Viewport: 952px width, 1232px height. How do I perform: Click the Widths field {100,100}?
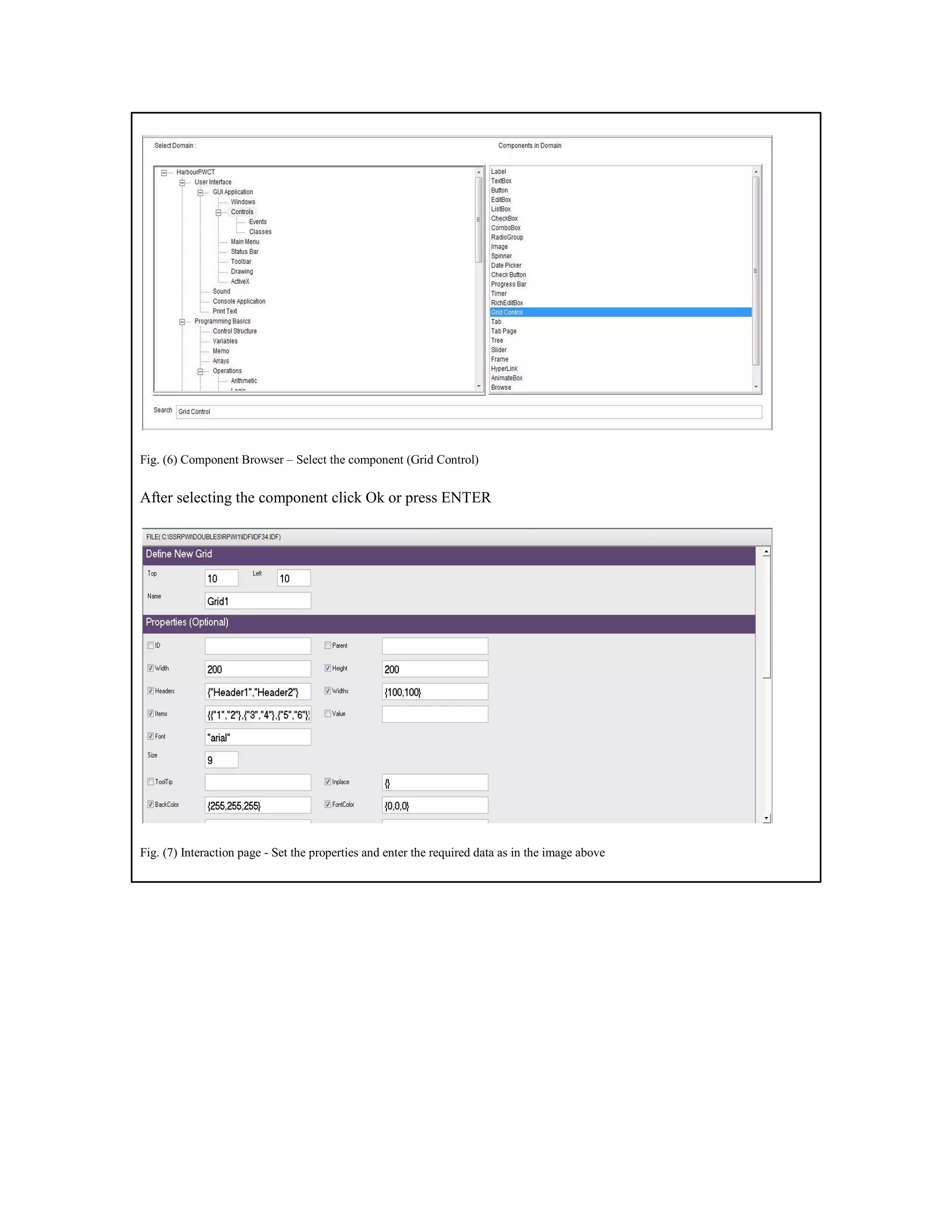pos(435,692)
